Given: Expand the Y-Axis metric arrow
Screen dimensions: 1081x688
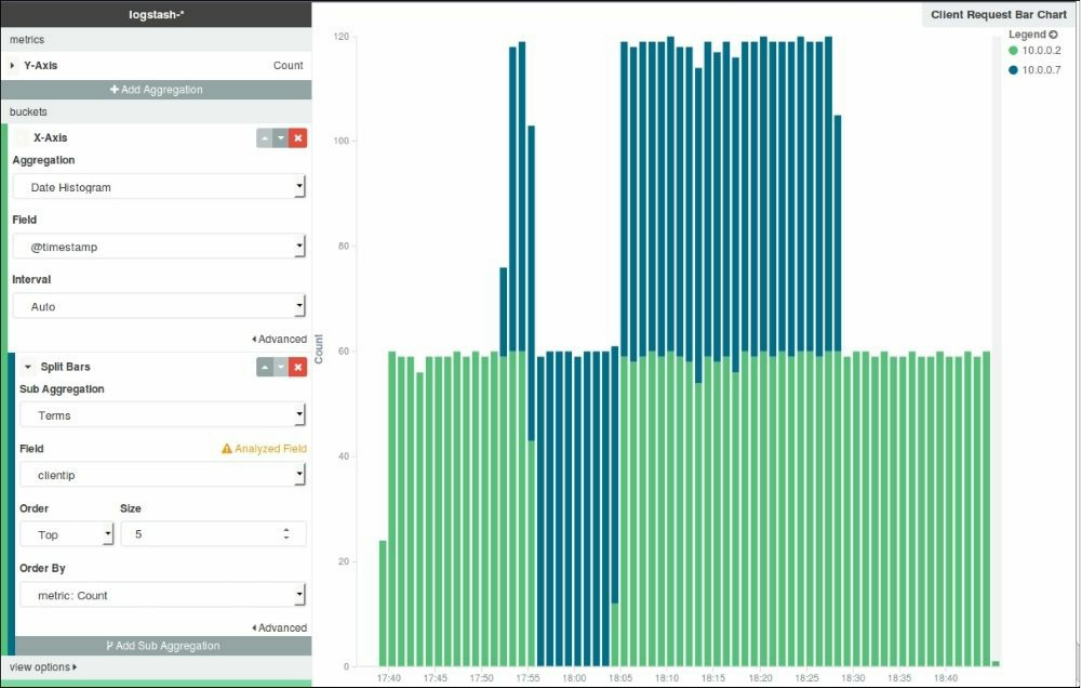Looking at the screenshot, I should click(x=12, y=65).
